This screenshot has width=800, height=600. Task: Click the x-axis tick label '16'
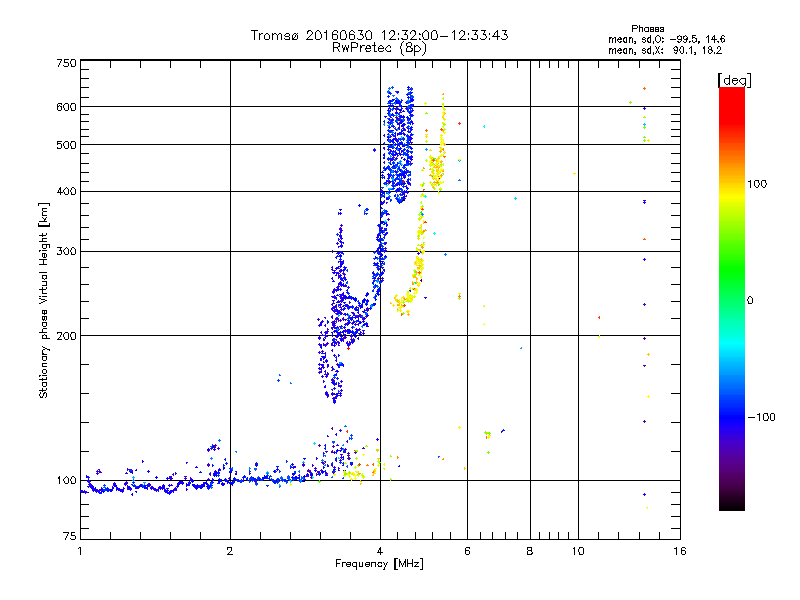(680, 551)
